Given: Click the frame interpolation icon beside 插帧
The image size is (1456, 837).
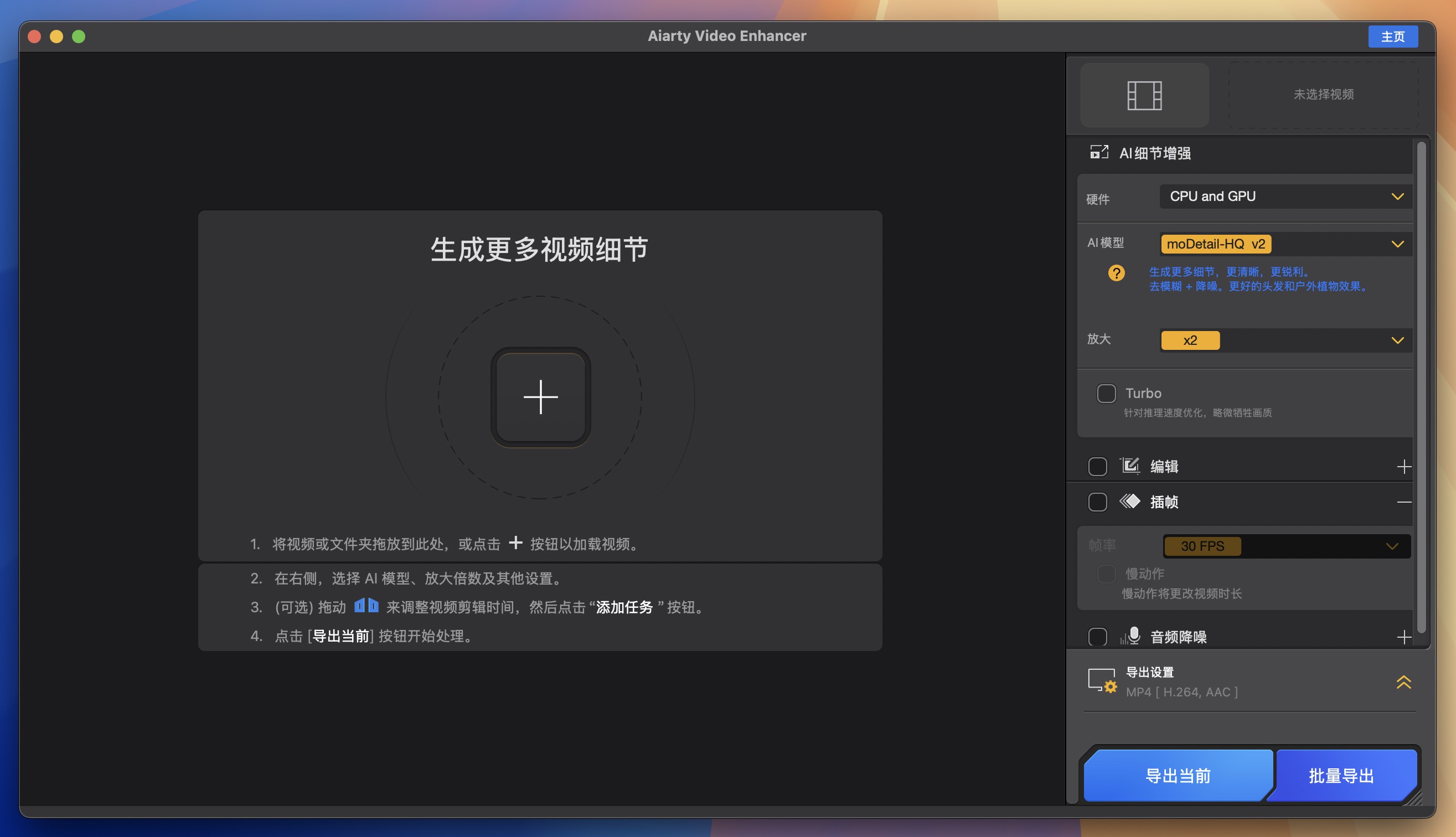Looking at the screenshot, I should tap(1130, 502).
